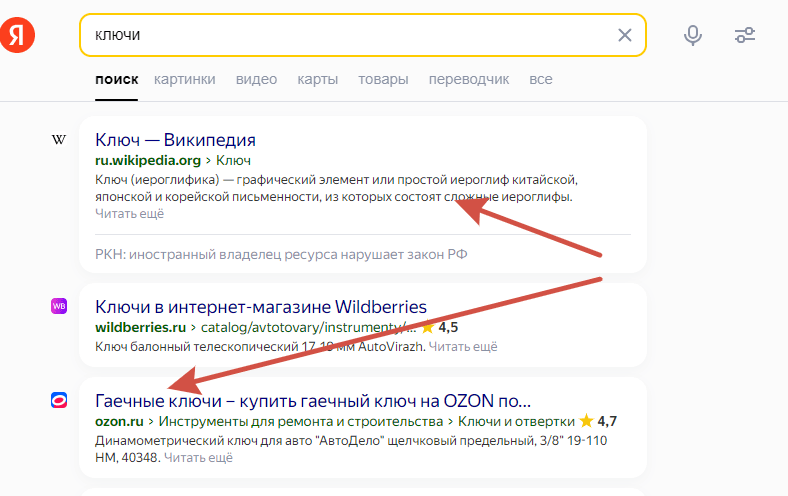The image size is (788, 496).
Task: Expand Читать ещё in Wikipedia snippet
Action: 130,214
